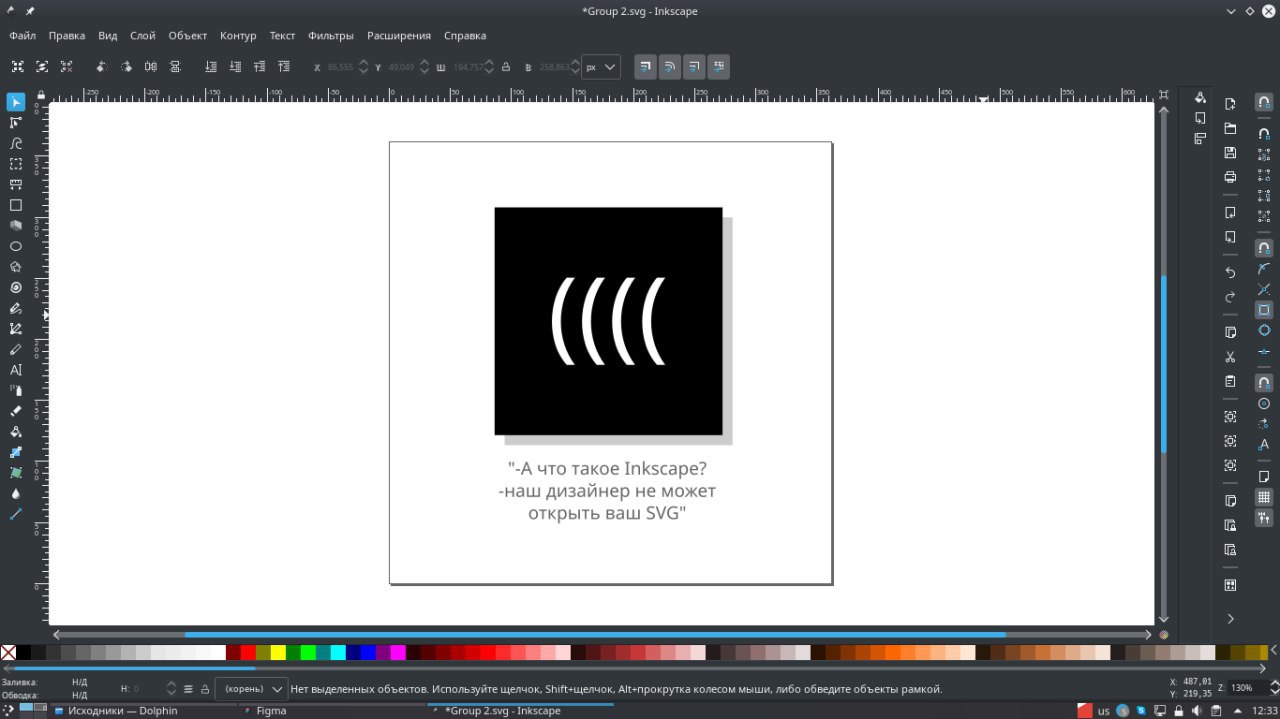This screenshot has width=1280, height=719.
Task: Open palette menu arrow at right
Action: (x=1274, y=651)
